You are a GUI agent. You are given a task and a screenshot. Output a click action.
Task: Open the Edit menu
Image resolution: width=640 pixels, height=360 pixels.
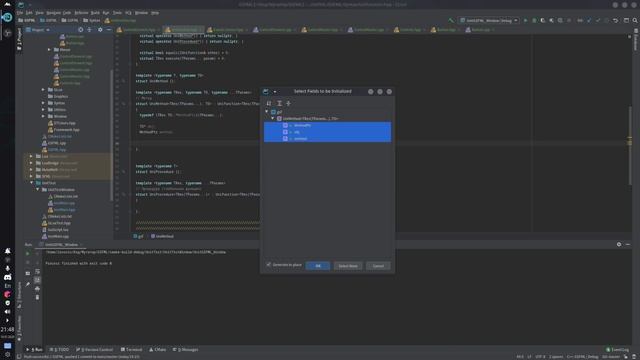[x=29, y=13]
